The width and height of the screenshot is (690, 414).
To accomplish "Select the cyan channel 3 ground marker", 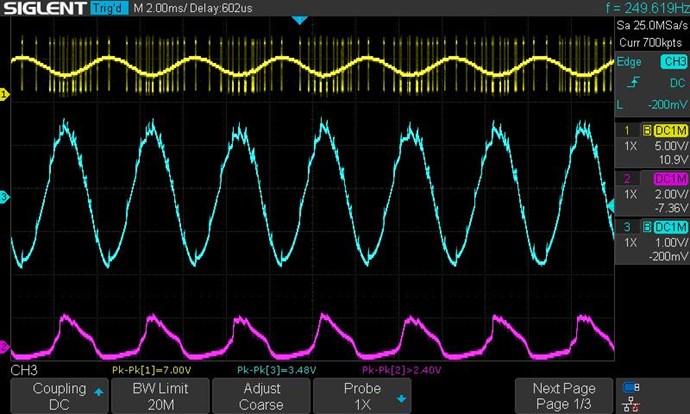I will (4, 197).
